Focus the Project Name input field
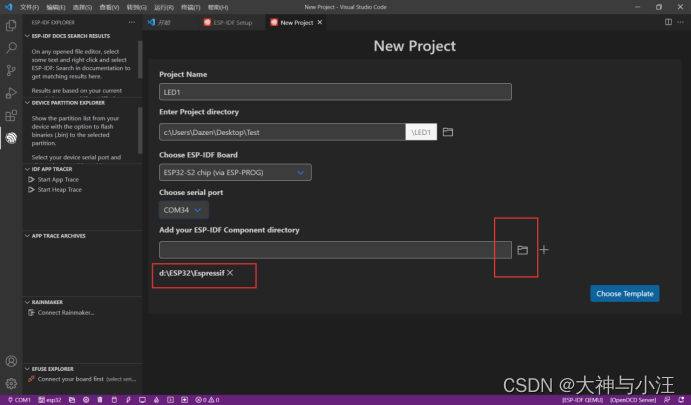The height and width of the screenshot is (405, 691). [335, 92]
